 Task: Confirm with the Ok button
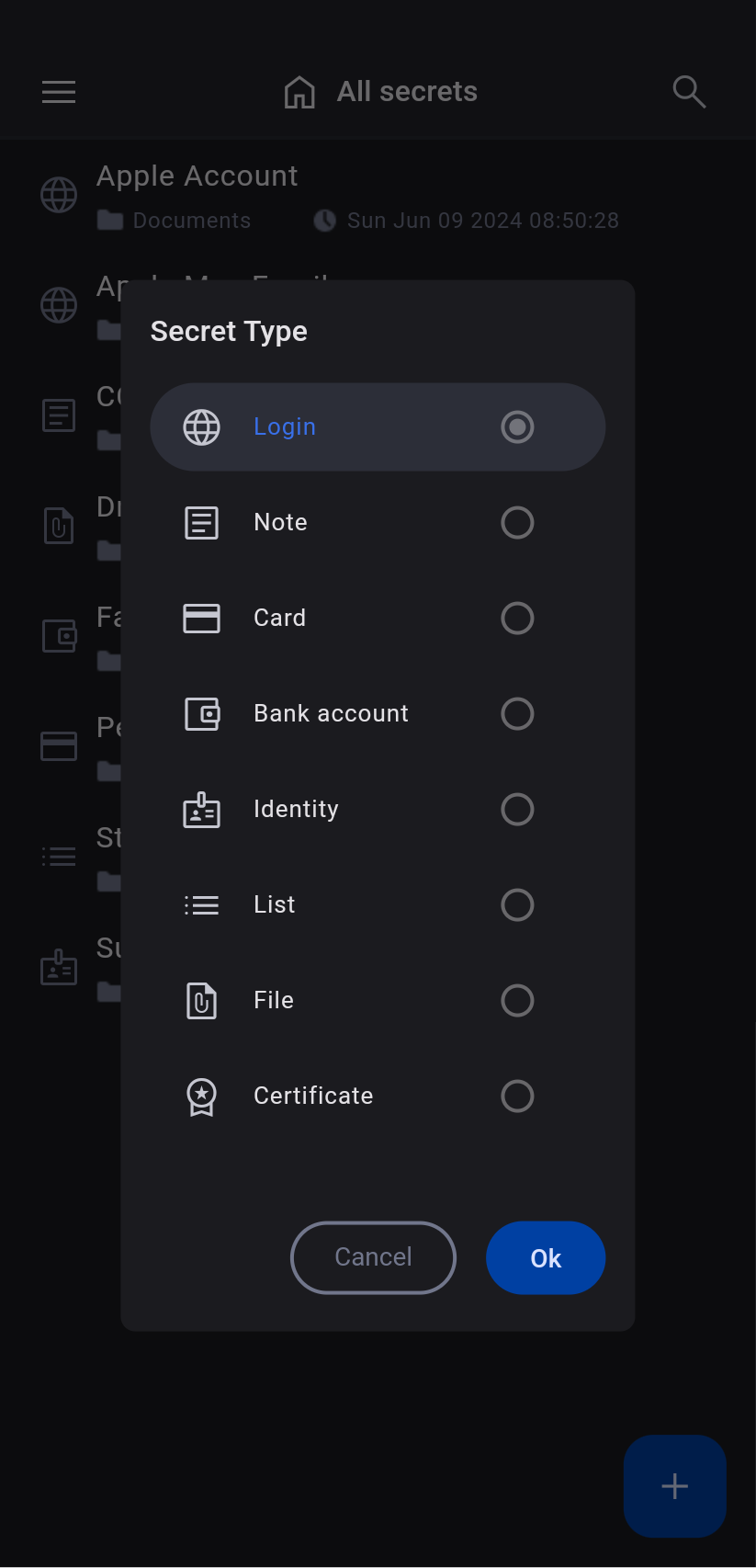[x=546, y=1258]
